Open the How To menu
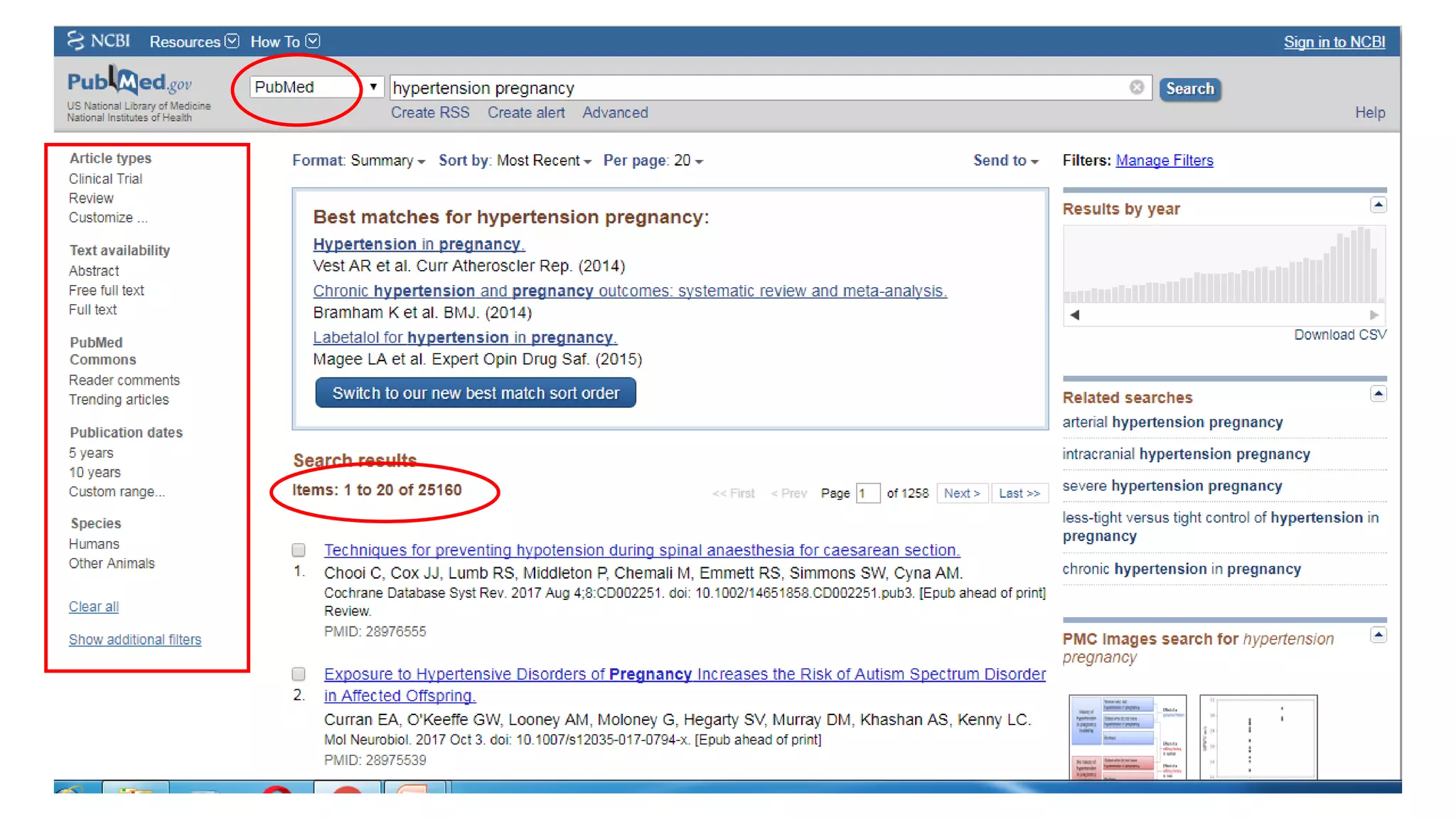 click(x=284, y=41)
